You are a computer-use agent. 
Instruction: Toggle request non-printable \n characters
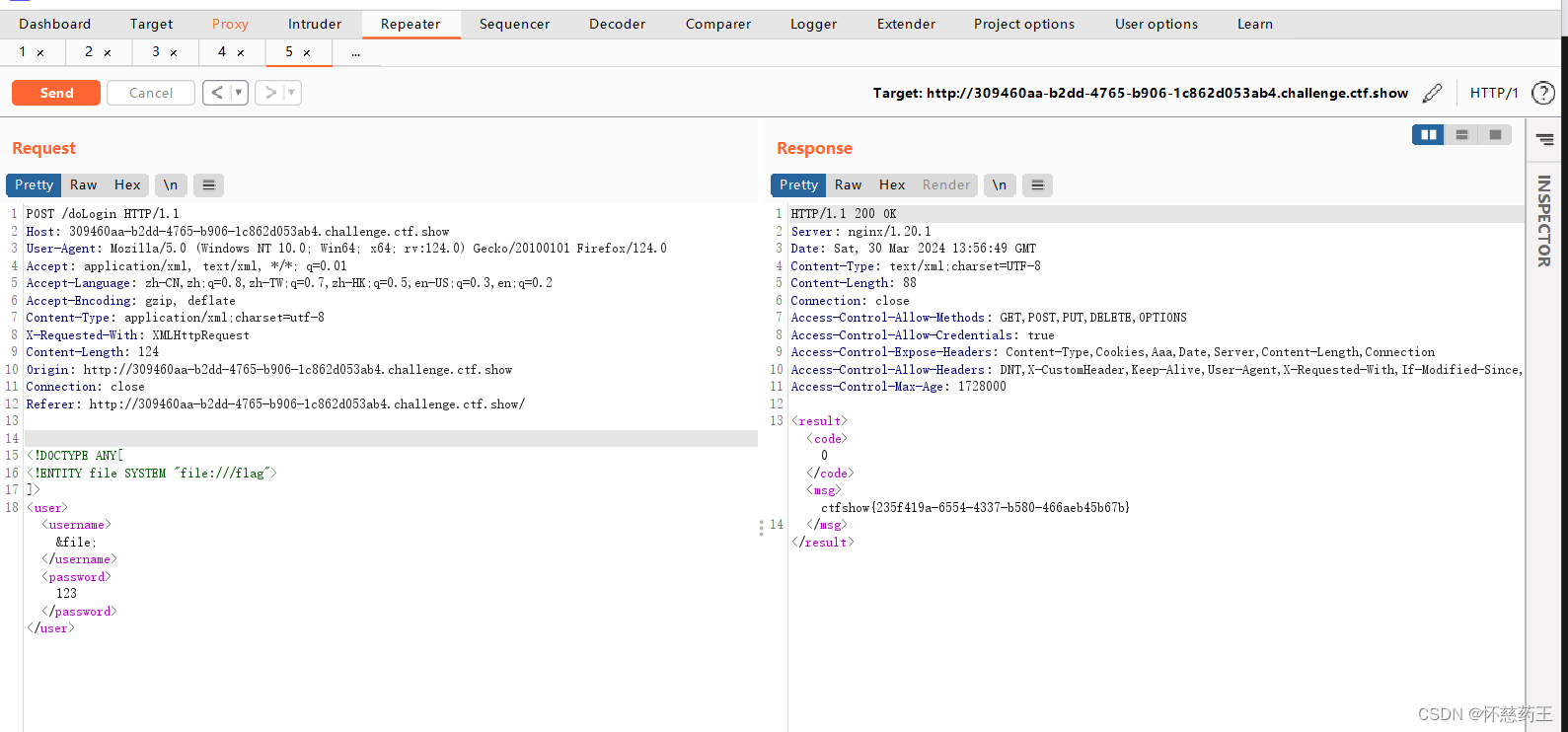[171, 184]
